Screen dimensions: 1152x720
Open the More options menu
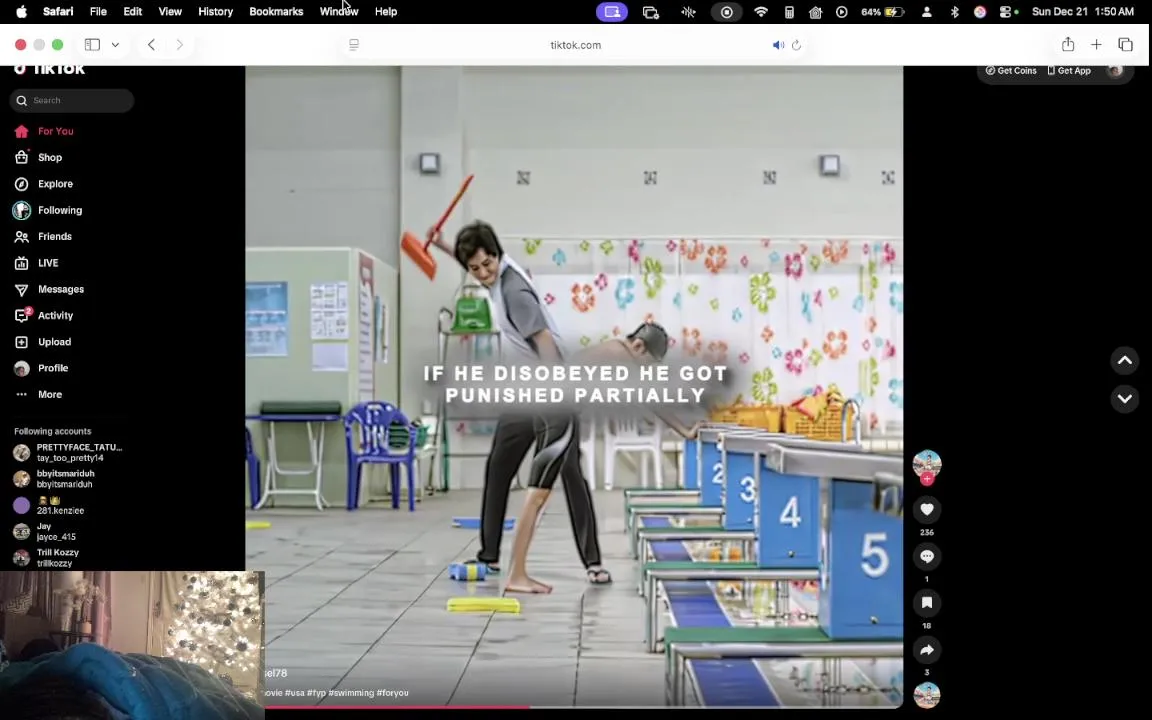[39, 395]
